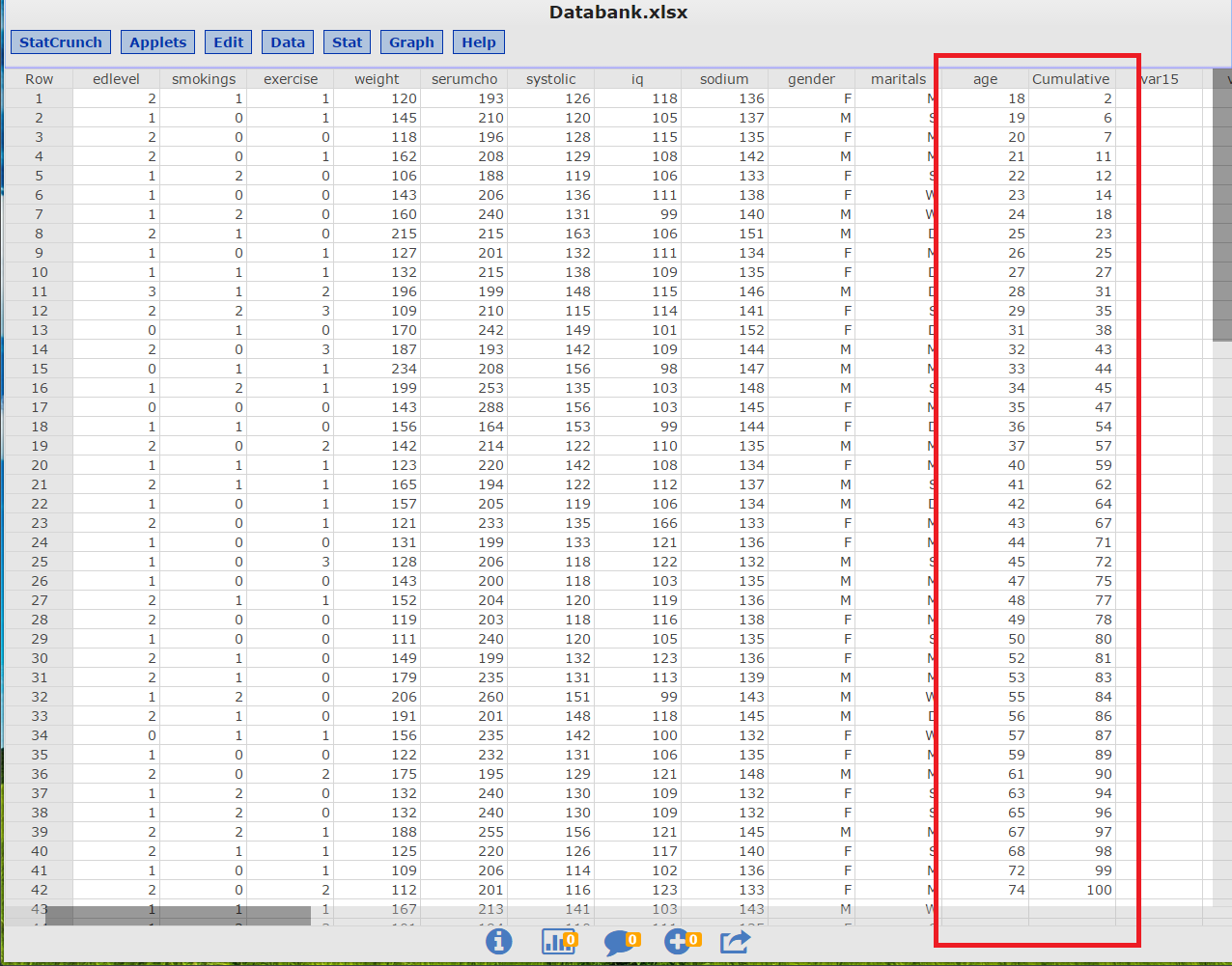Open the Stat menu
Image resolution: width=1232 pixels, height=966 pixels.
(348, 42)
